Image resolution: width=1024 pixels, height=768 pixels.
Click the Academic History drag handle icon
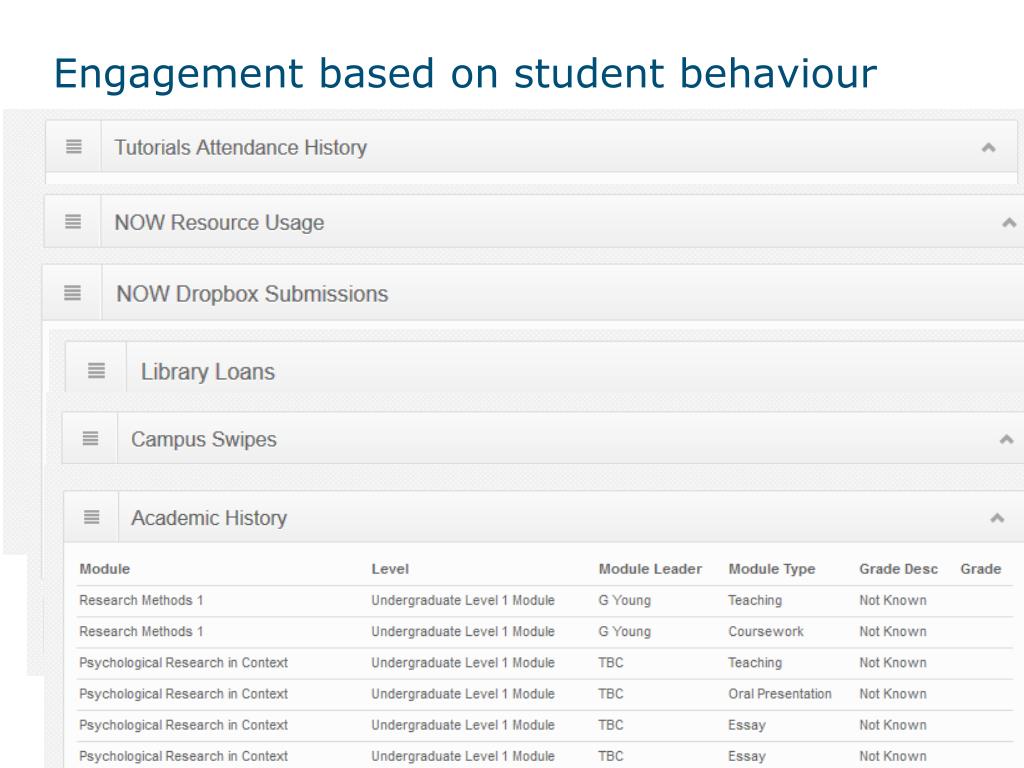click(92, 517)
